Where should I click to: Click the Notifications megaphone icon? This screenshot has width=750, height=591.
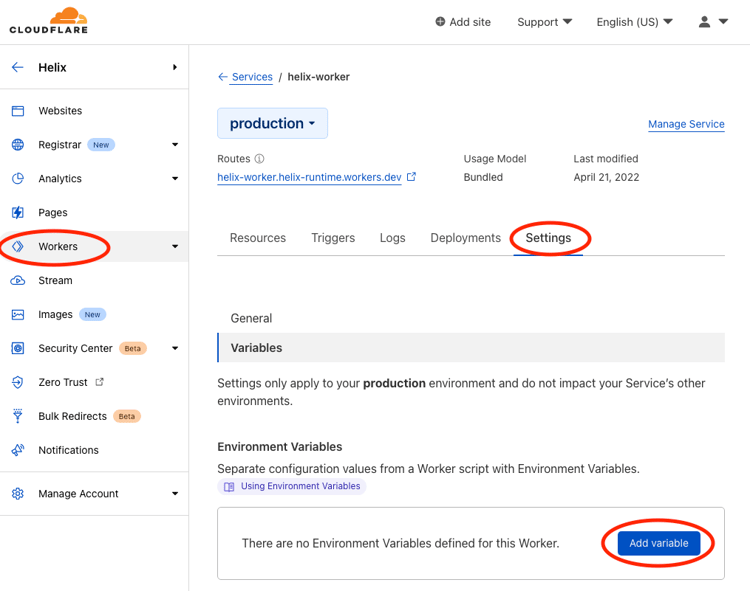tap(18, 450)
